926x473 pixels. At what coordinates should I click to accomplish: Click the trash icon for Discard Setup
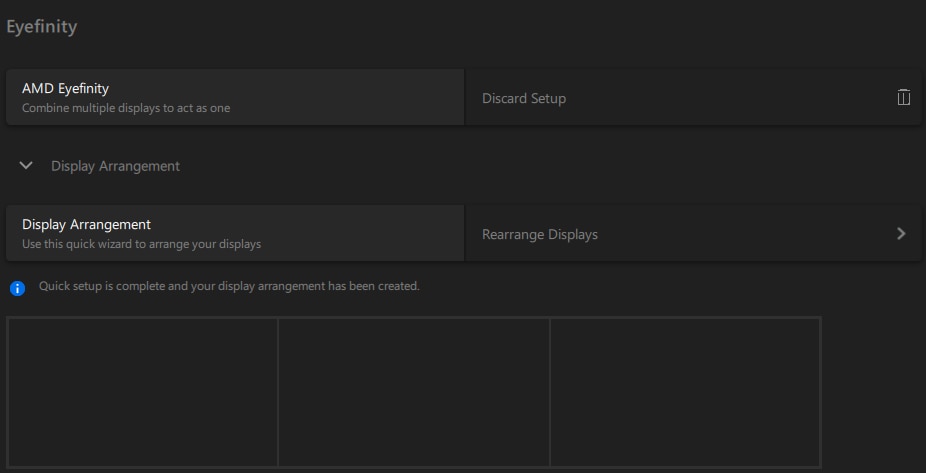coord(904,97)
